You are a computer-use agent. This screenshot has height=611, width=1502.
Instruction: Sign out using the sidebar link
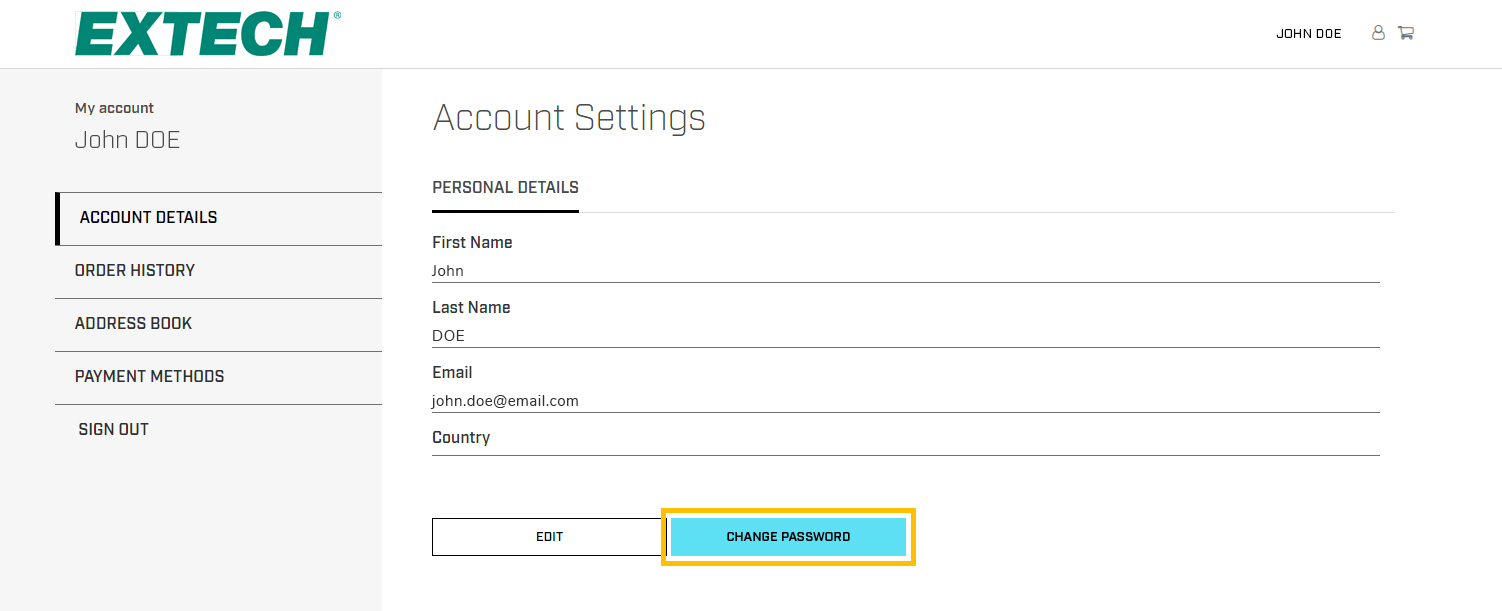[x=113, y=430]
